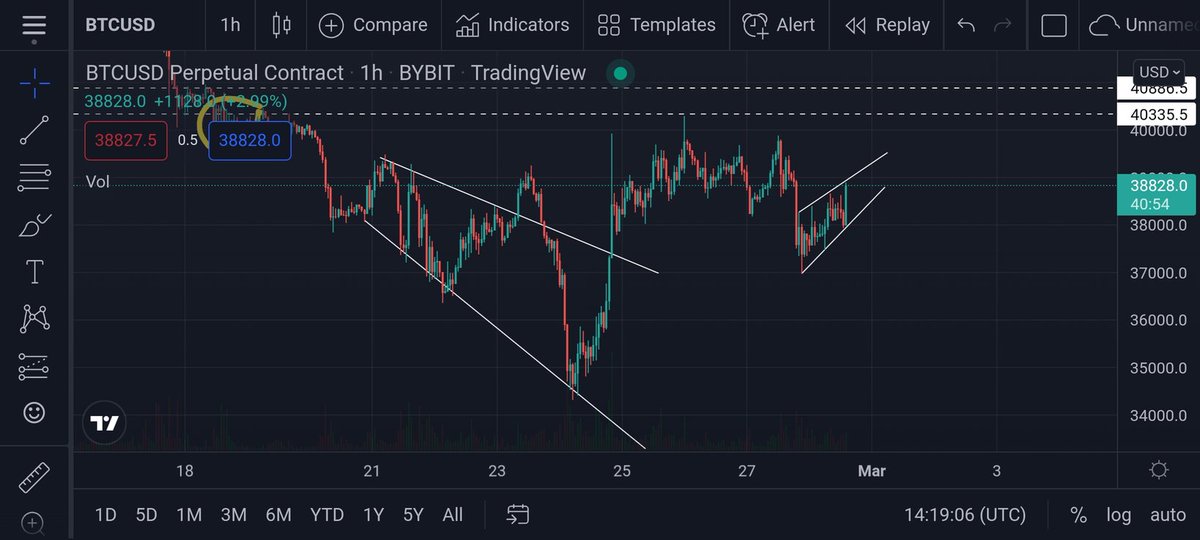Create a new Alert
This screenshot has width=1200, height=540.
(x=779, y=25)
